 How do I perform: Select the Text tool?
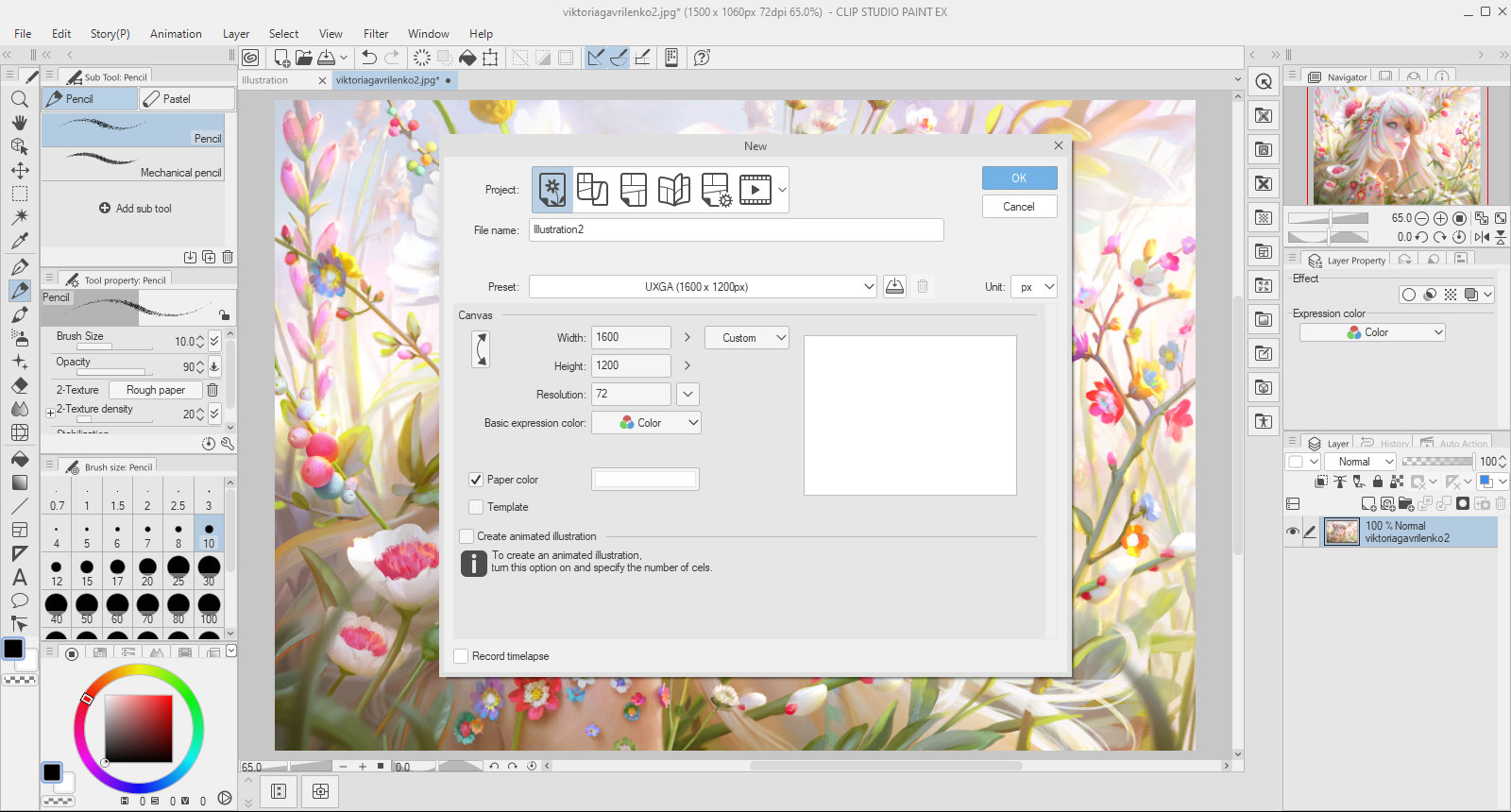point(20,577)
